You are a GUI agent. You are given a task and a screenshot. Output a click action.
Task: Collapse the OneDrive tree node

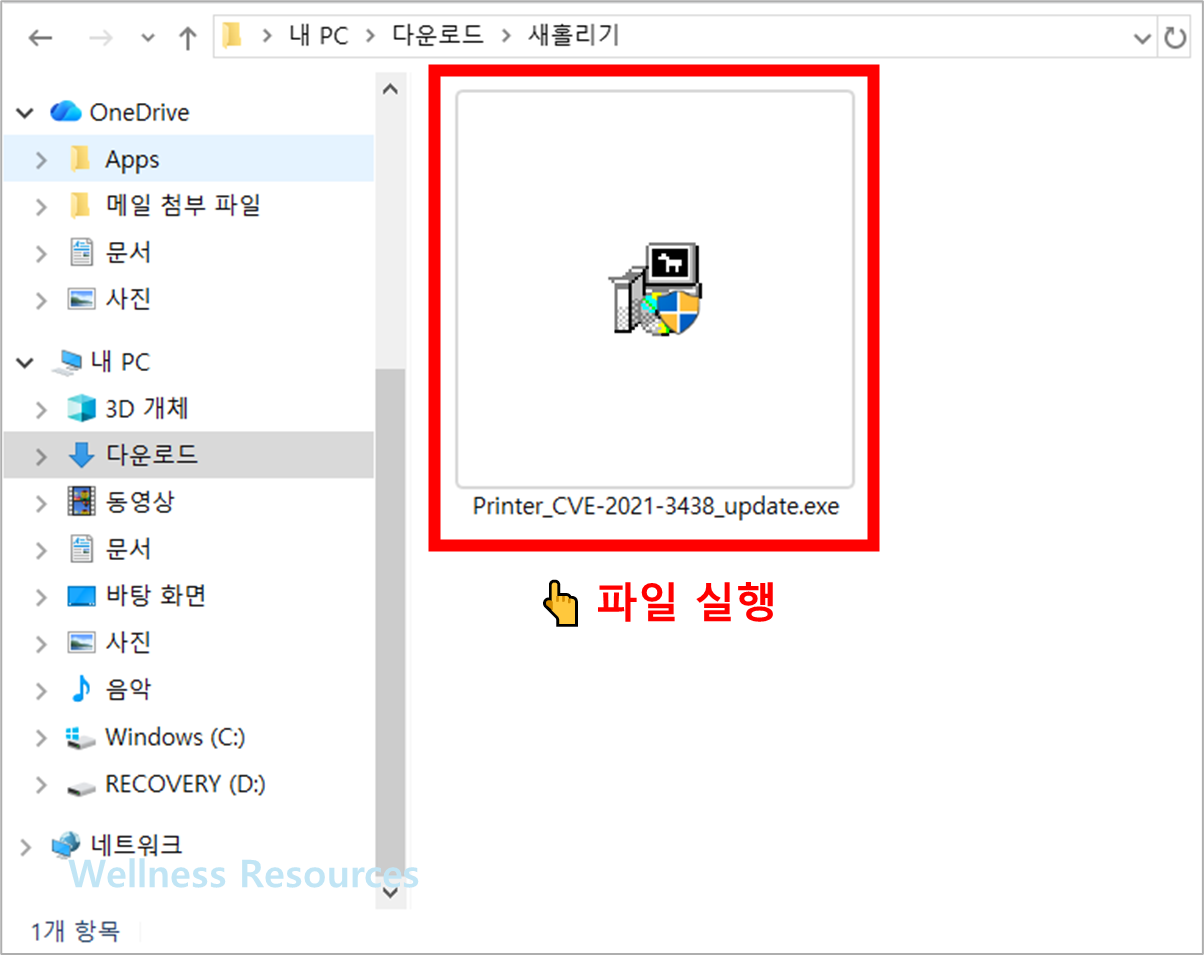(26, 112)
